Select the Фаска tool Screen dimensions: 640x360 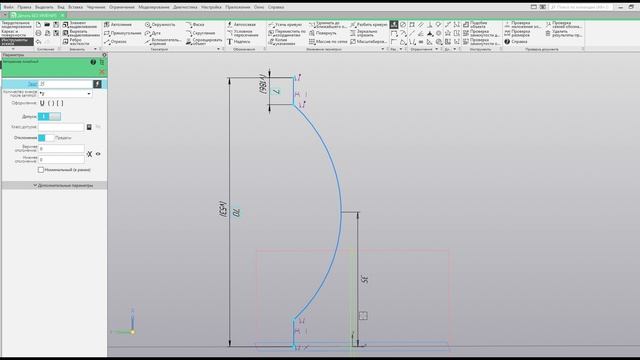click(x=195, y=25)
